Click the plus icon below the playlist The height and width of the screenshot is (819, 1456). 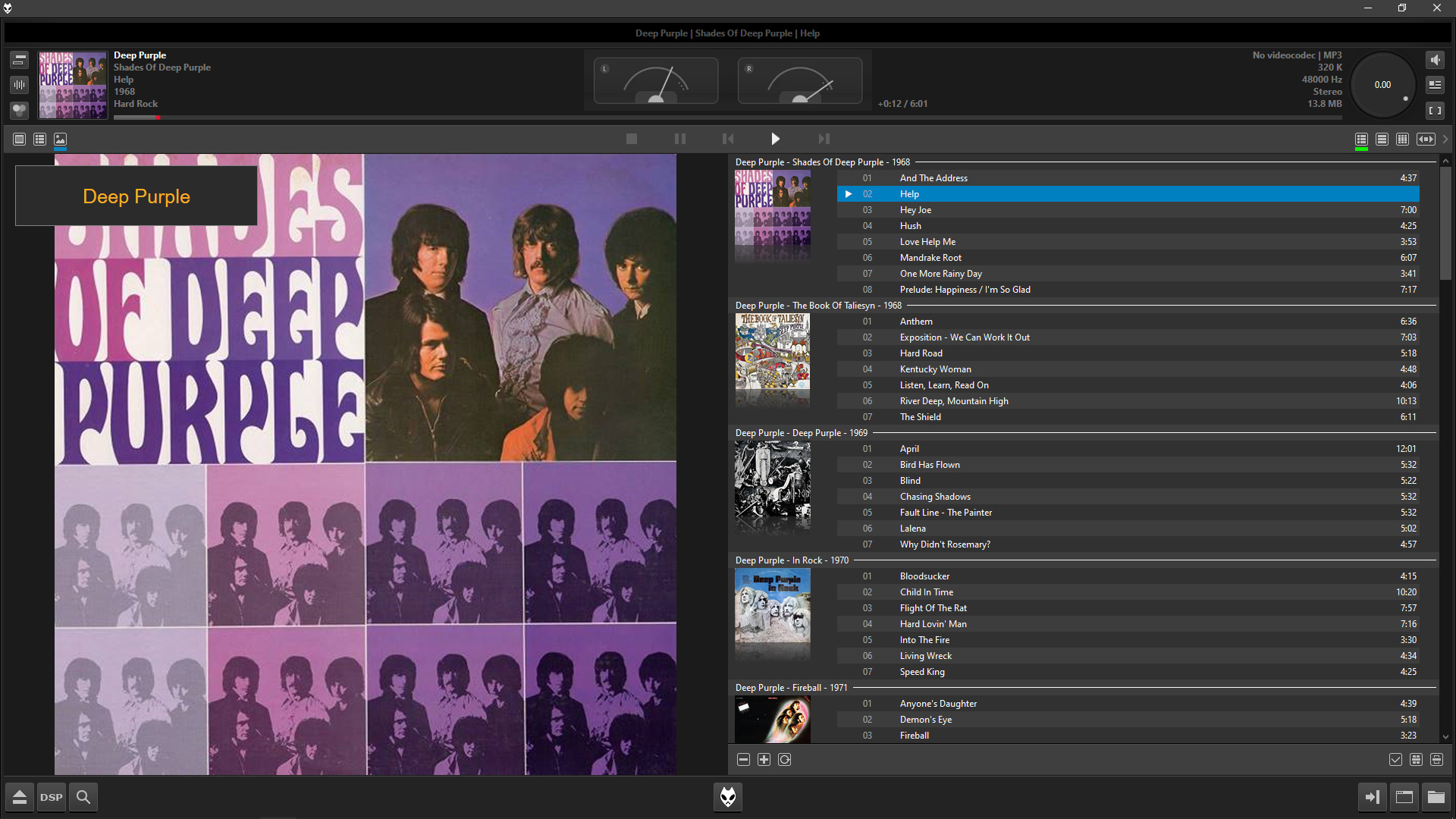(x=764, y=760)
